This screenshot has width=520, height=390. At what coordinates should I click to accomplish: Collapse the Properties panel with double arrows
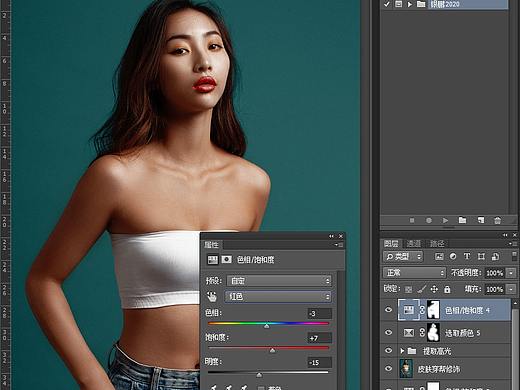pyautogui.click(x=331, y=236)
